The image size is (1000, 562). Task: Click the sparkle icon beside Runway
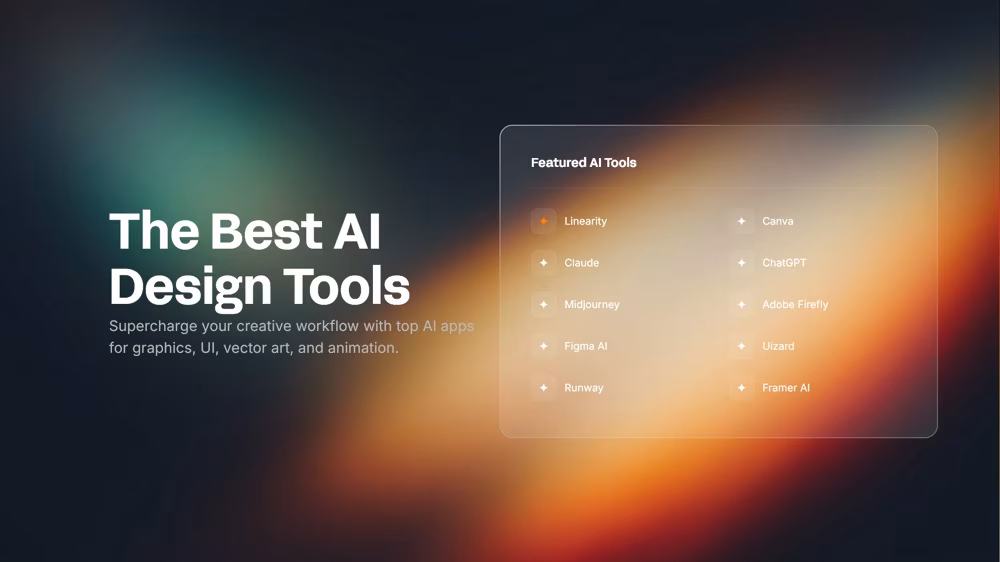pos(543,388)
